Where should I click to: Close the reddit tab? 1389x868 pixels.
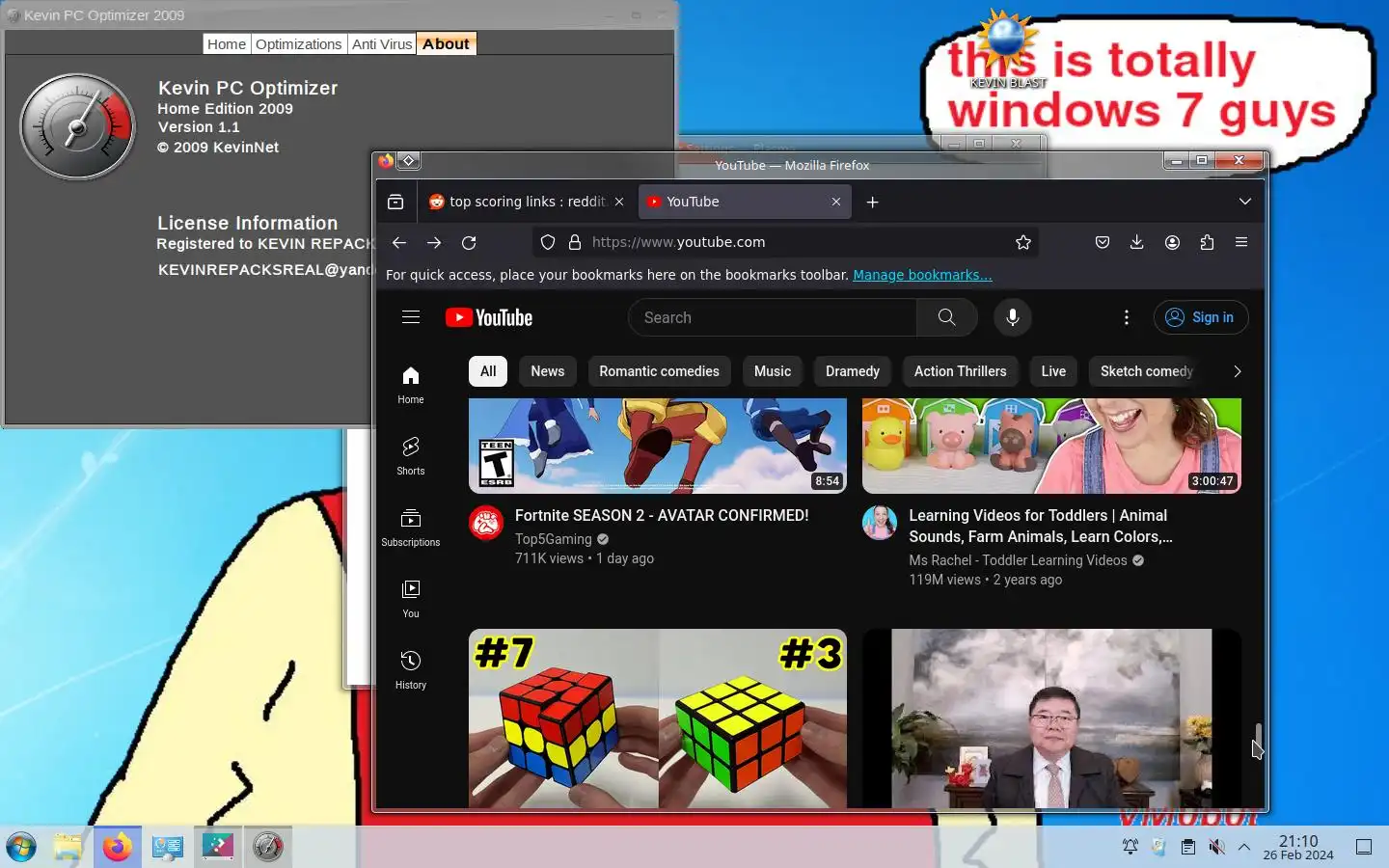[x=619, y=202]
